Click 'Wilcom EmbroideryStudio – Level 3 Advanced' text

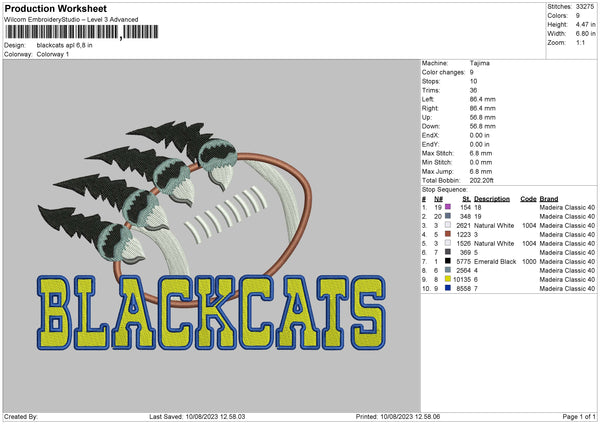[71, 20]
